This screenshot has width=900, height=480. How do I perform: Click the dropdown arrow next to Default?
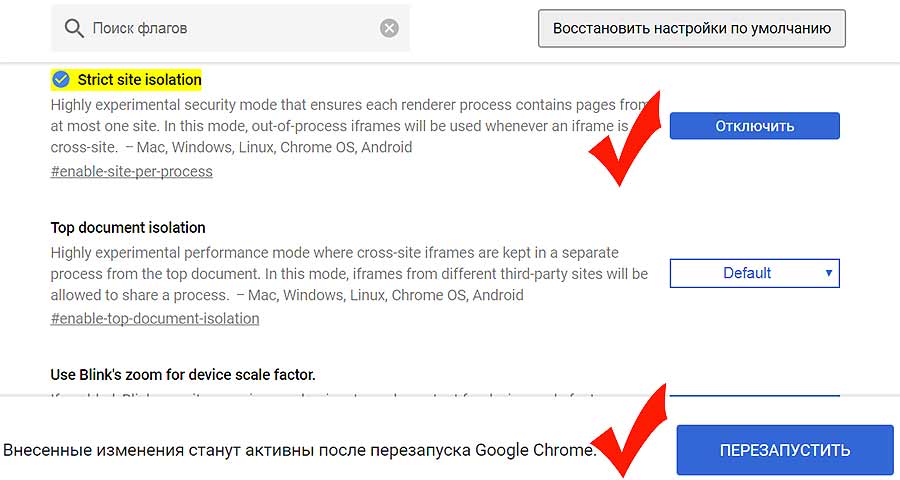tap(828, 273)
